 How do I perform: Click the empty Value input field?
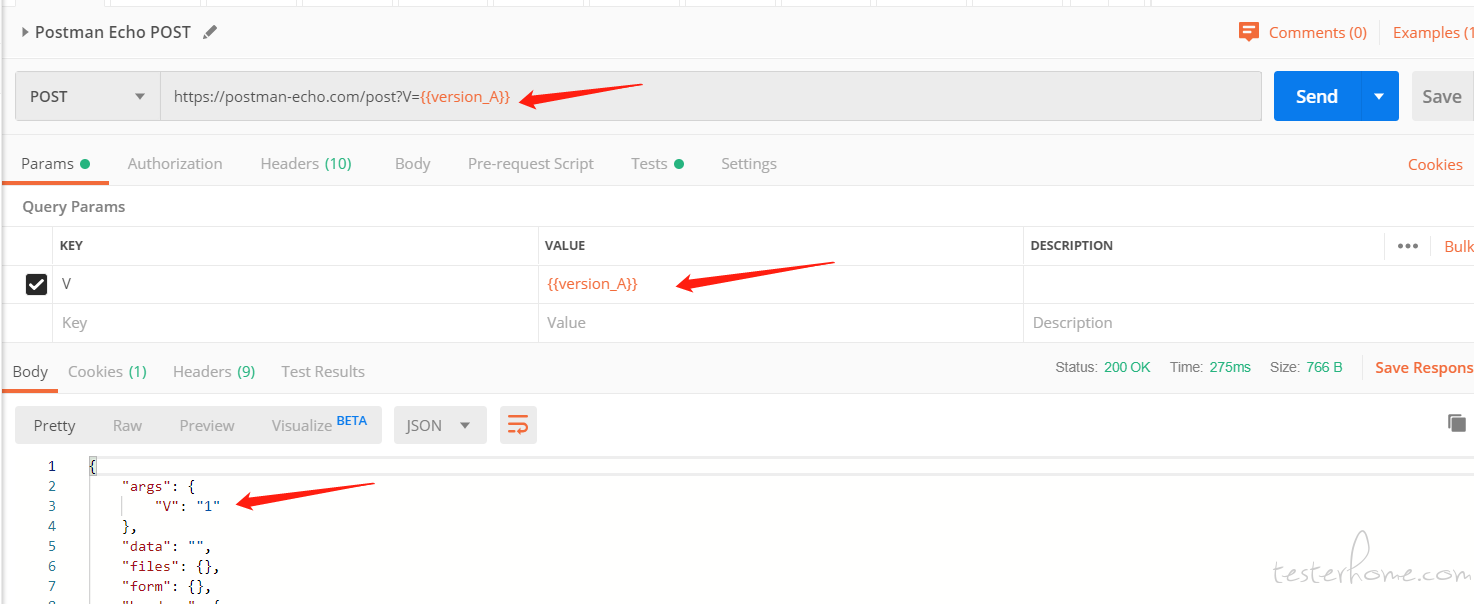pyautogui.click(x=780, y=322)
